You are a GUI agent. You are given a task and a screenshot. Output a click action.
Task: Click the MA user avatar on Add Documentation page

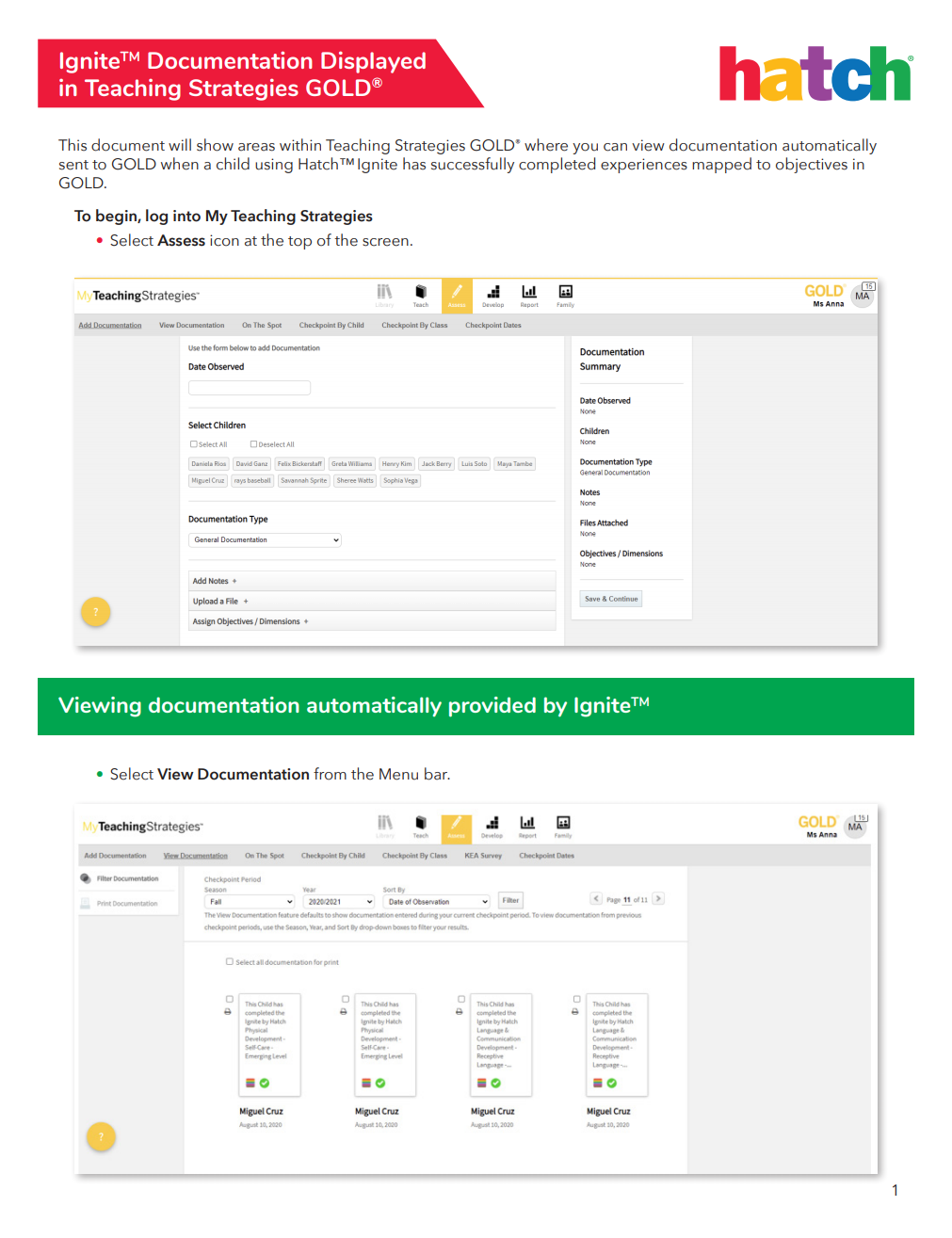click(x=863, y=297)
